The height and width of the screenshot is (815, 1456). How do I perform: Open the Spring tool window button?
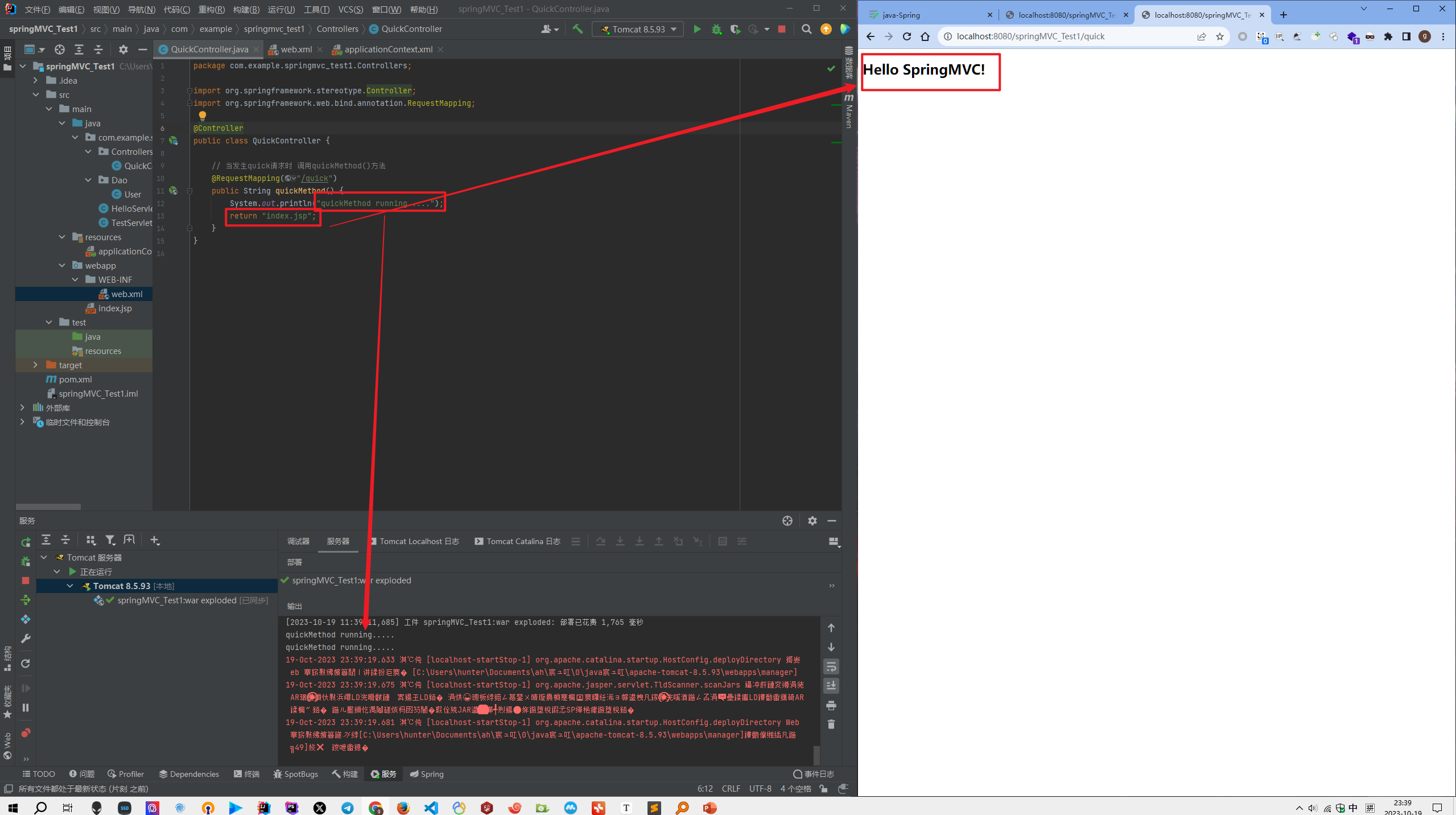click(x=427, y=774)
